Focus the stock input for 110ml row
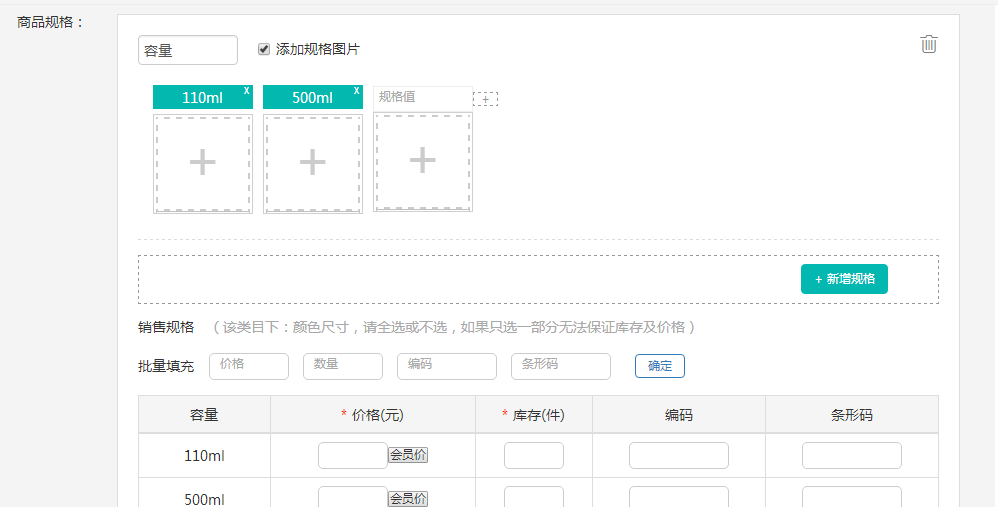998x507 pixels. (533, 455)
